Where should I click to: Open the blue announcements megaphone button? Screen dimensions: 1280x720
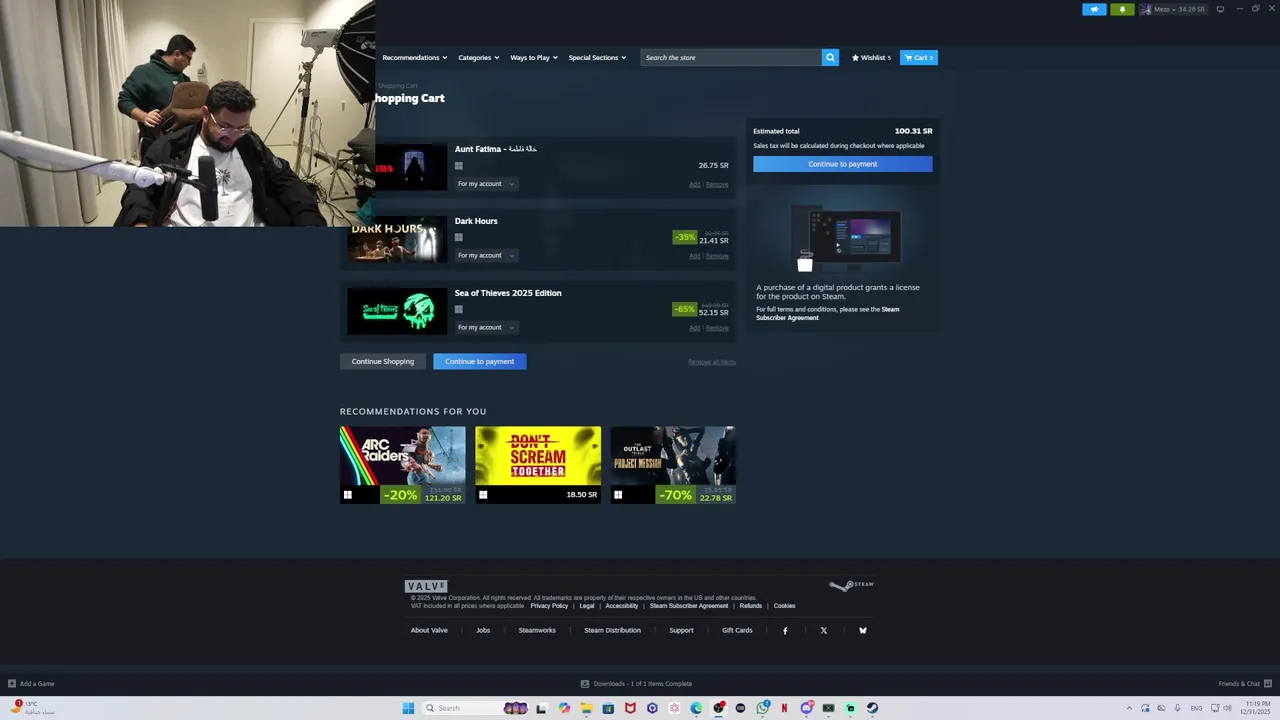(1094, 9)
